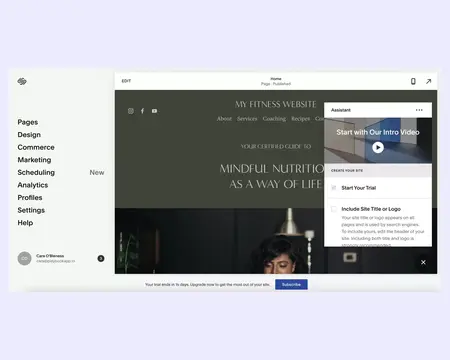Open the Recipes nav link
The image size is (450, 360).
point(300,119)
